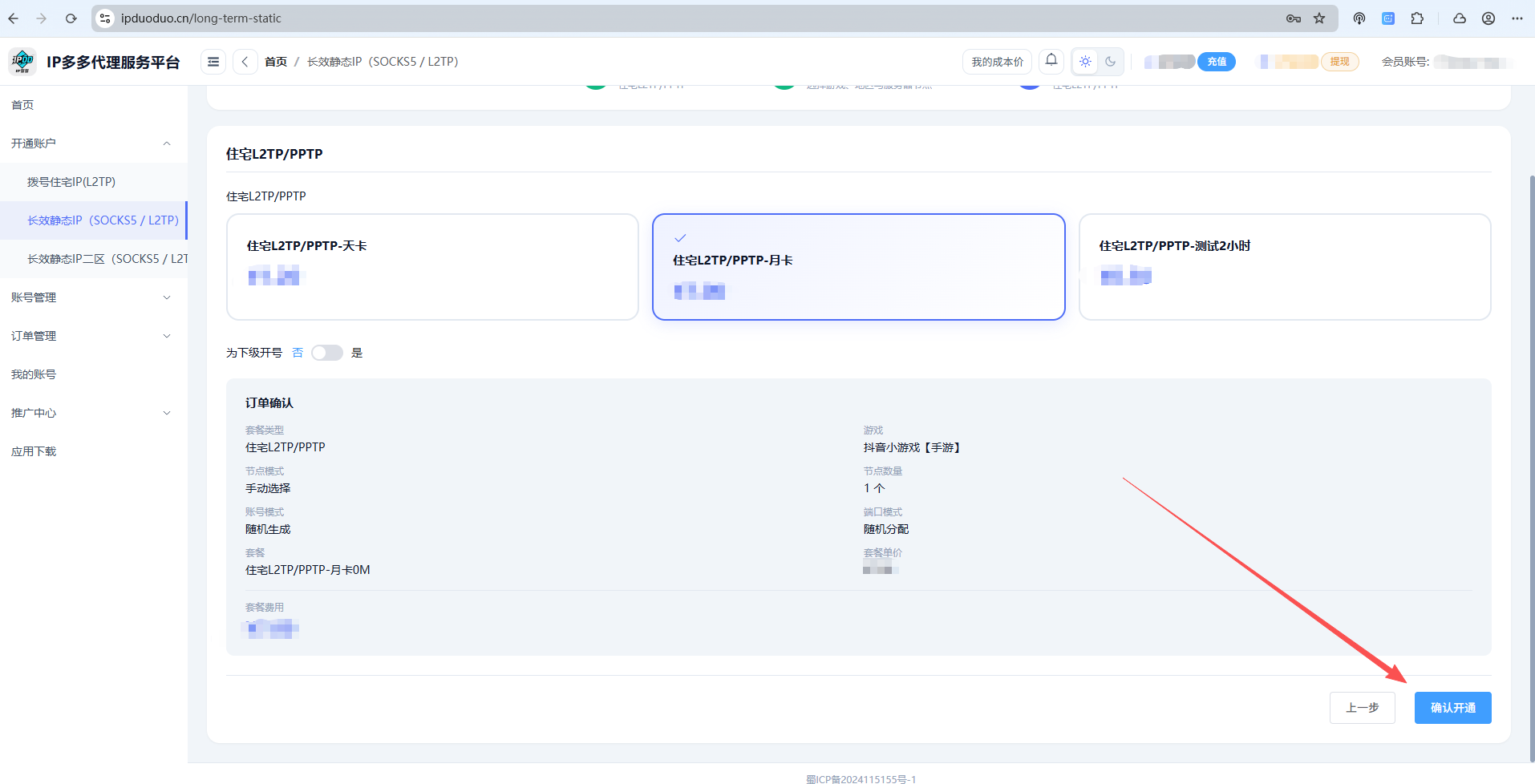Click the 随机分配 port mode value
This screenshot has width=1535, height=784.
click(886, 529)
